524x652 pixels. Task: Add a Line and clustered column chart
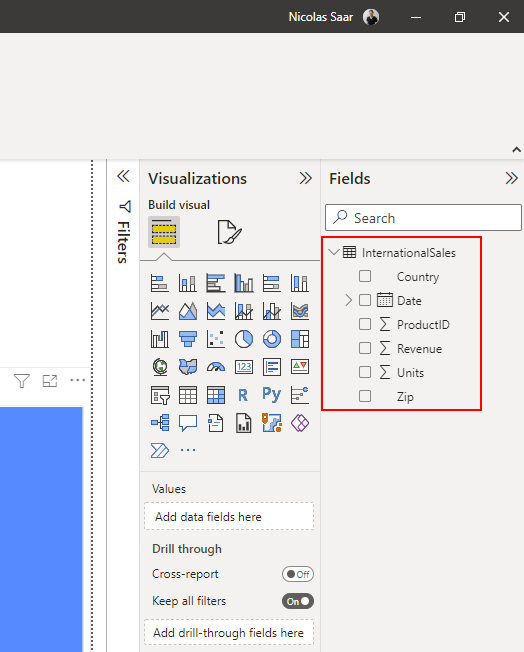272,311
